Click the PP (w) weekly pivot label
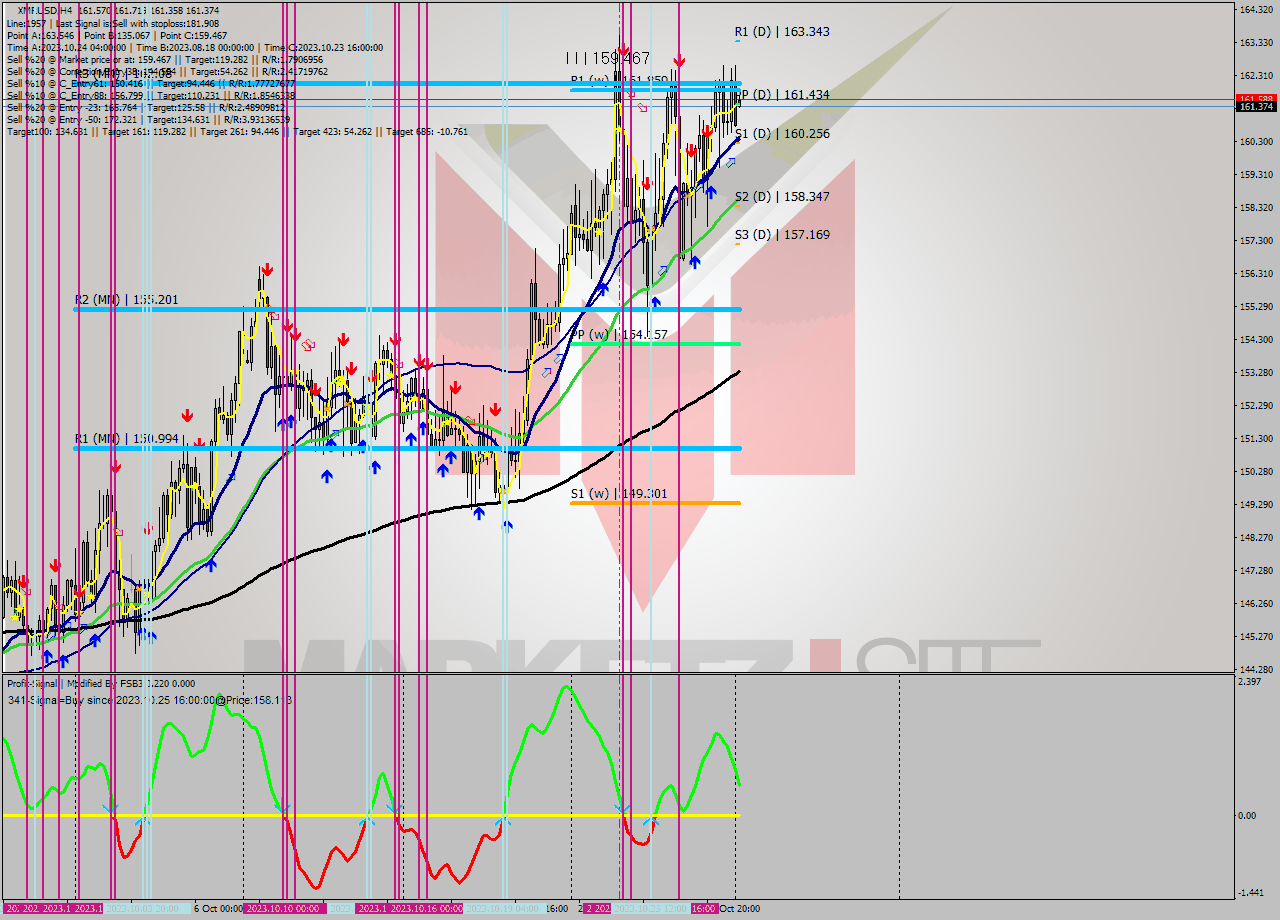The height and width of the screenshot is (920, 1280). point(619,334)
